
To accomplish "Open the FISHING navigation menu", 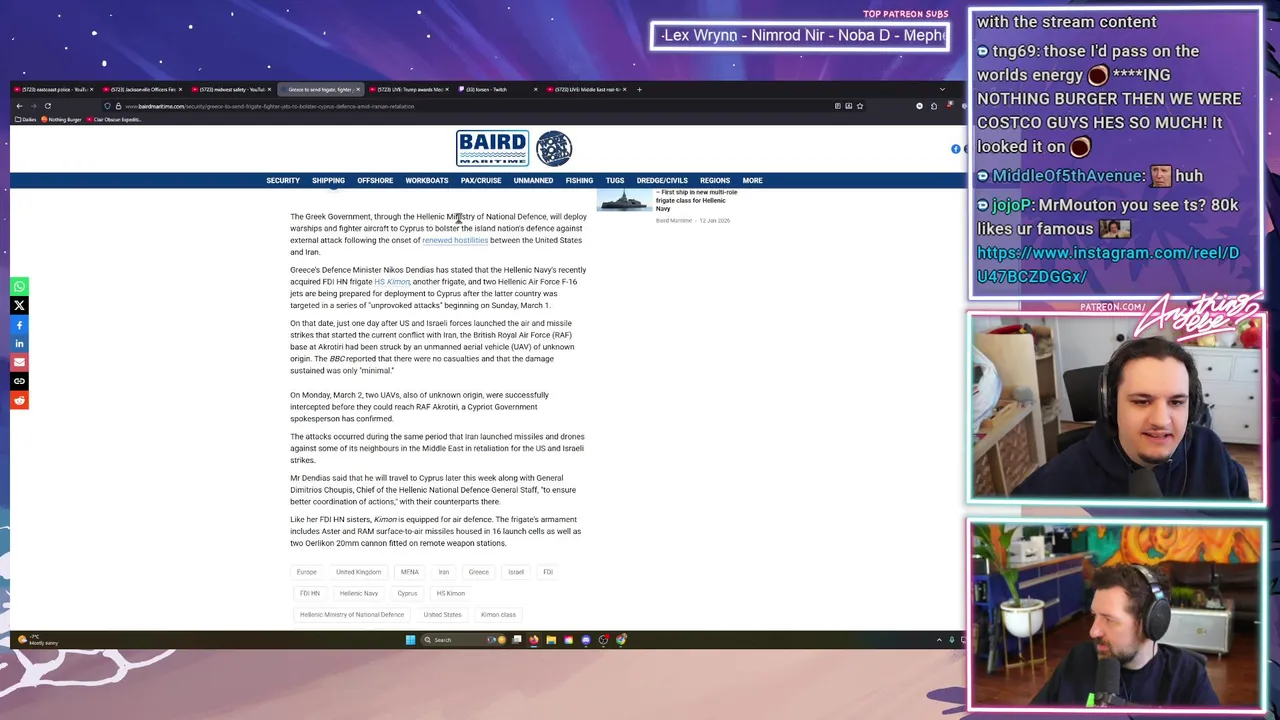I will point(579,181).
